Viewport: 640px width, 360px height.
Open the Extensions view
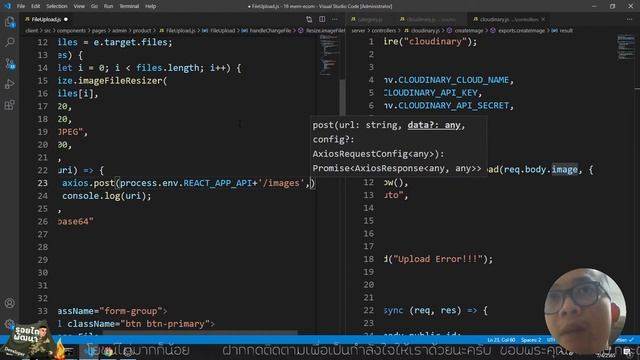(x=10, y=105)
